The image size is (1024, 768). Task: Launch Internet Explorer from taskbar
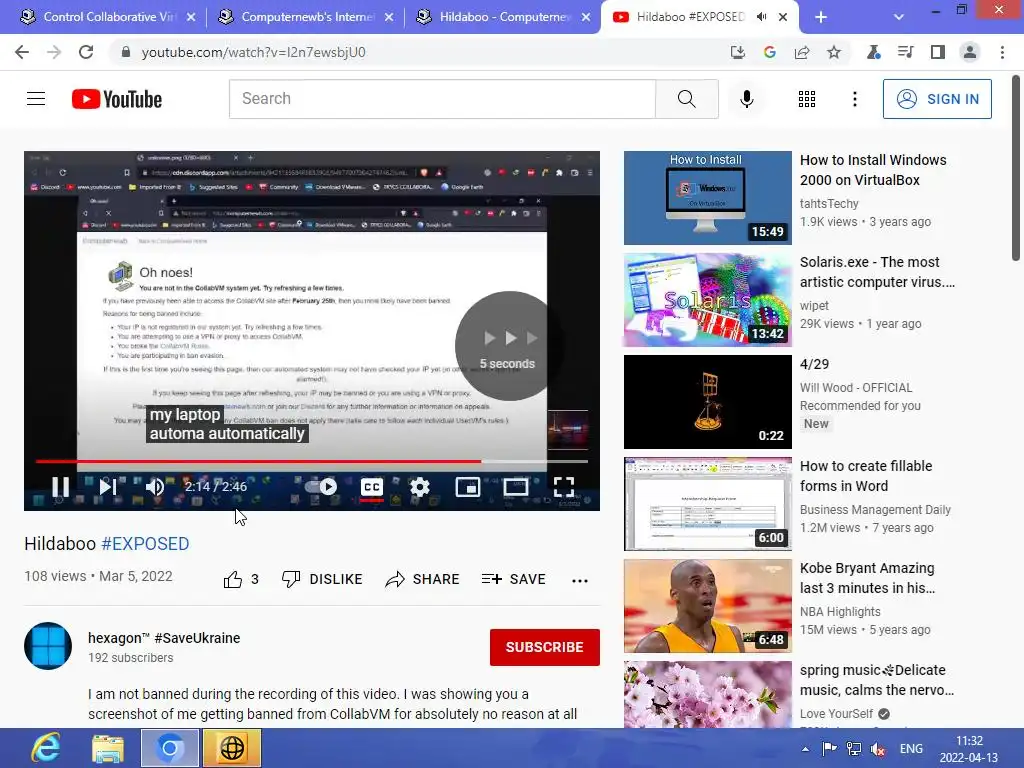[47, 748]
